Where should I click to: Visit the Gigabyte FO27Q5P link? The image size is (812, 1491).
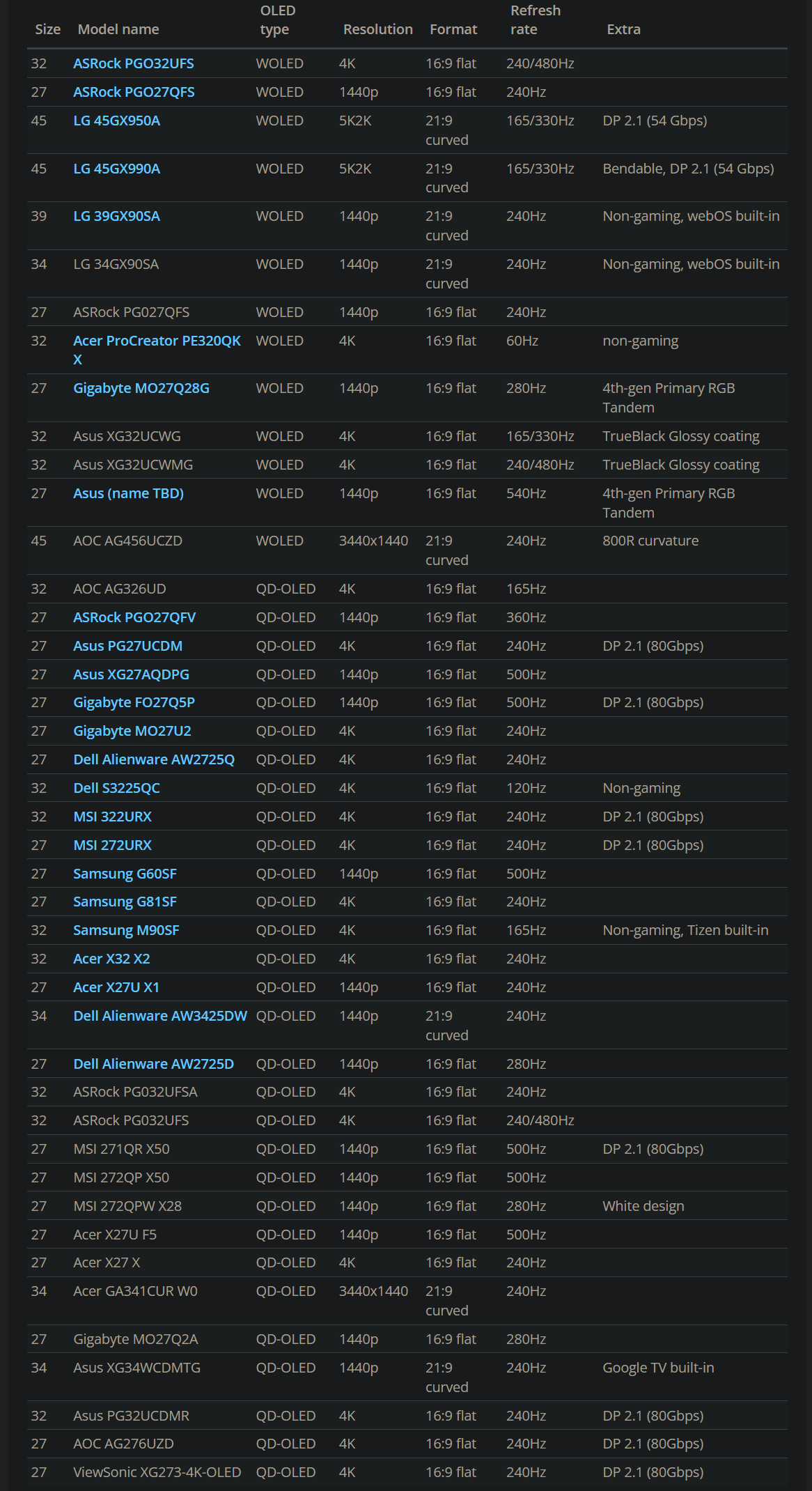[134, 702]
